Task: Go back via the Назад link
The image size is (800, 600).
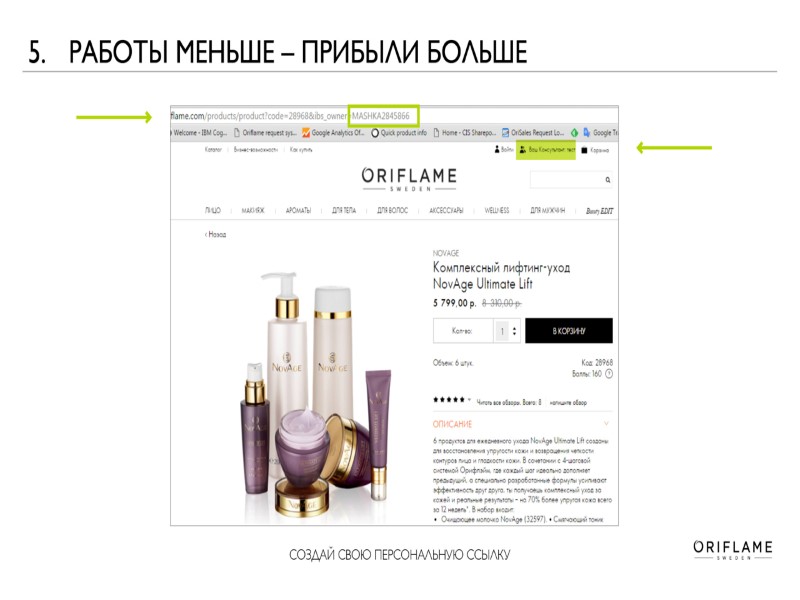Action: [215, 235]
